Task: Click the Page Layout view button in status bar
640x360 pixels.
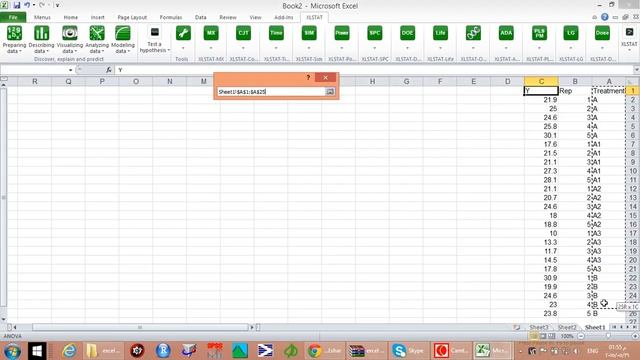Action: [543, 336]
